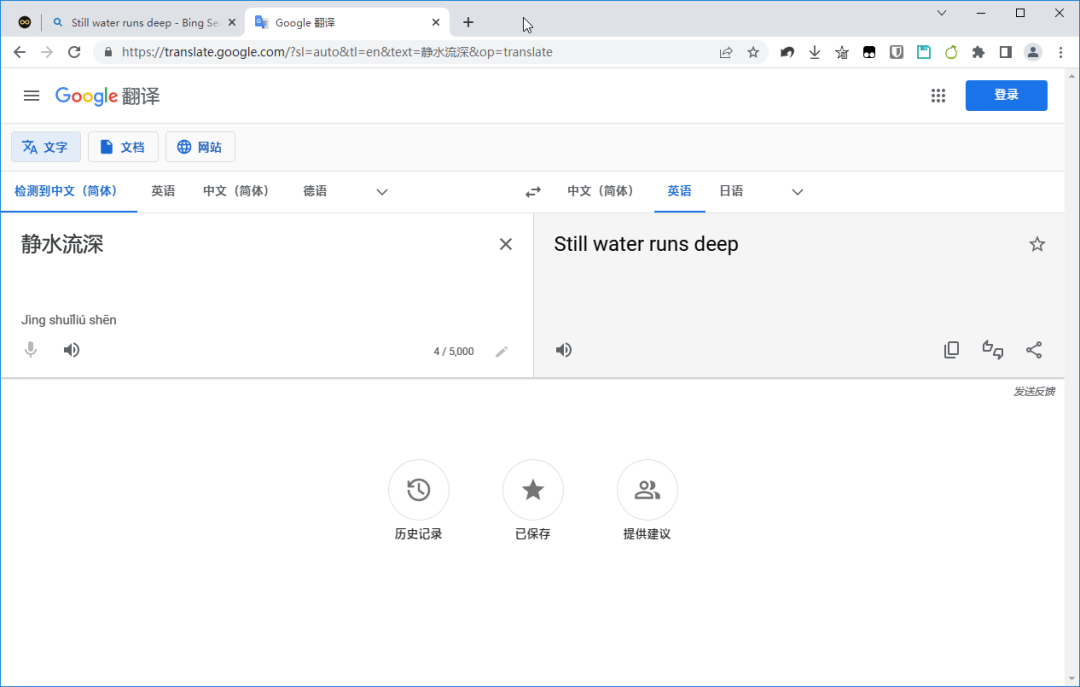This screenshot has width=1080, height=687.
Task: Click the voice input microphone icon
Action: coord(31,350)
